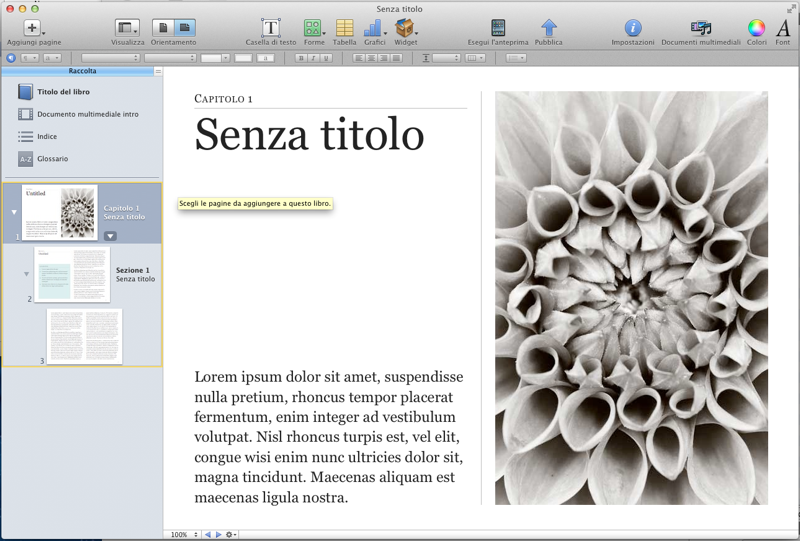Open the Colori color wheel
Viewport: 800px width, 541px height.
(x=756, y=28)
